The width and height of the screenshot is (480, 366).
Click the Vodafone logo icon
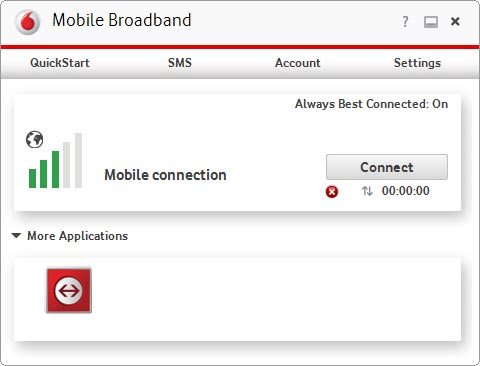click(28, 22)
